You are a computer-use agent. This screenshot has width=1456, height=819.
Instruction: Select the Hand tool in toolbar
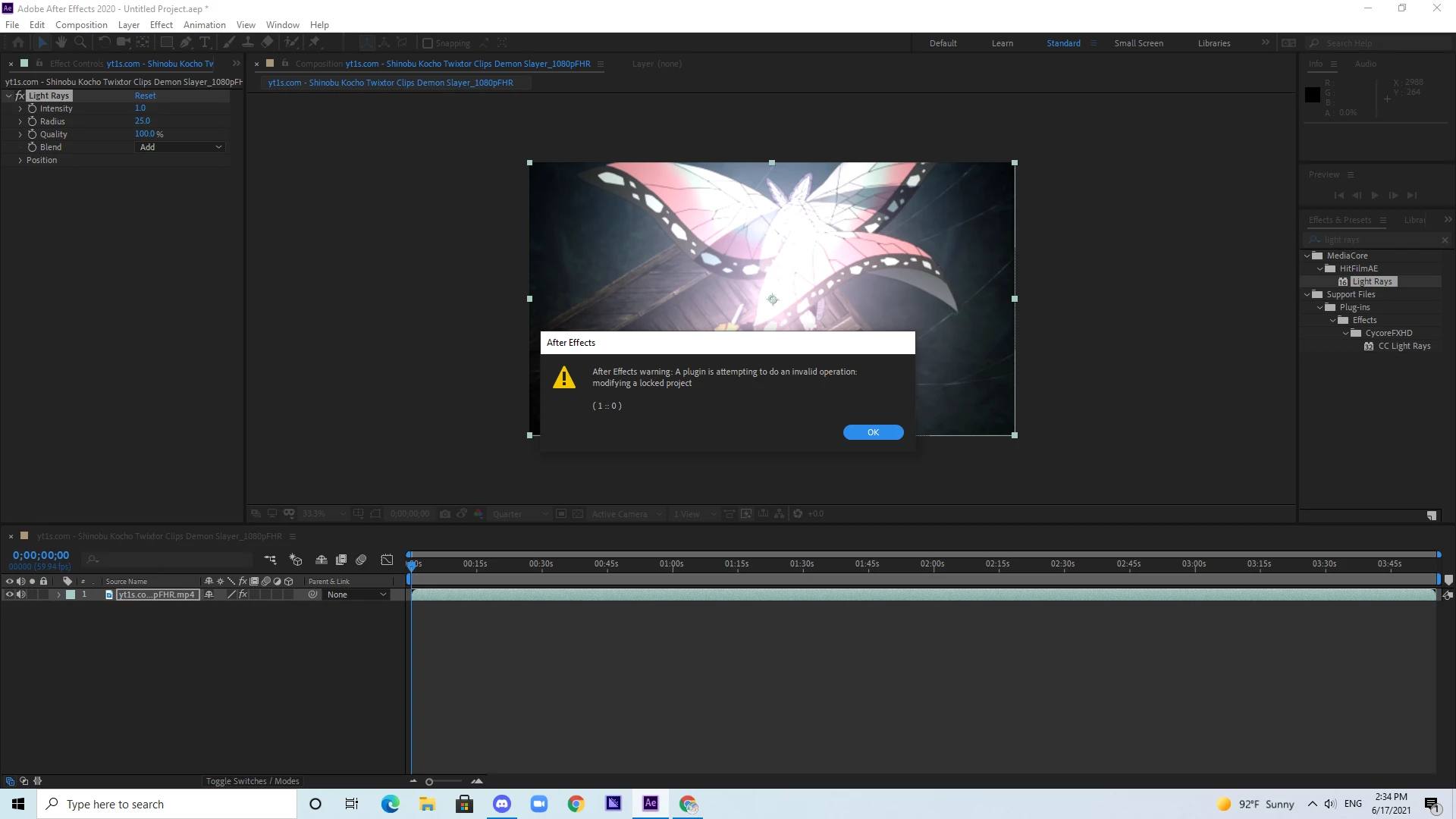click(x=61, y=42)
